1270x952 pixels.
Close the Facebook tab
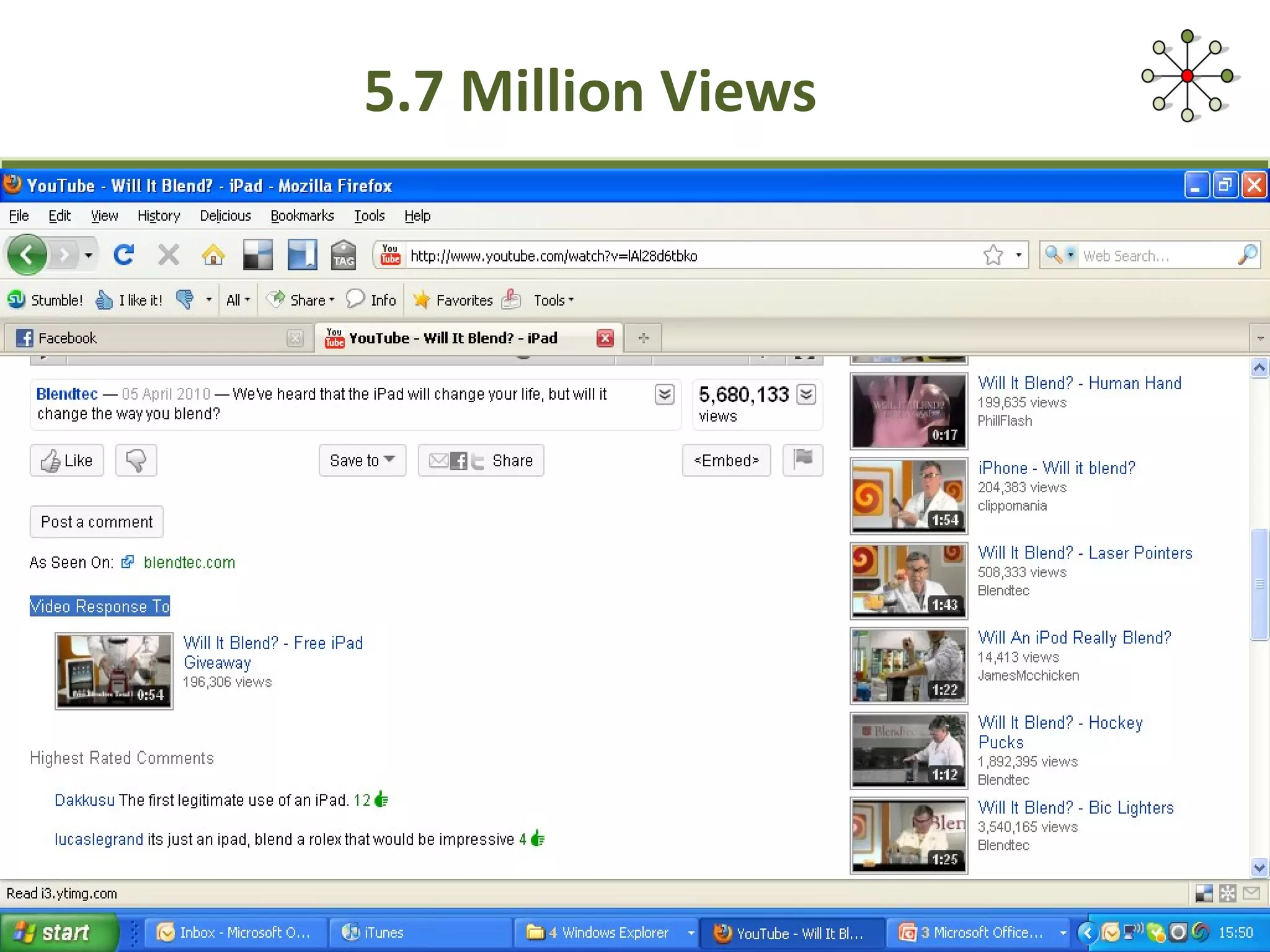[x=295, y=338]
